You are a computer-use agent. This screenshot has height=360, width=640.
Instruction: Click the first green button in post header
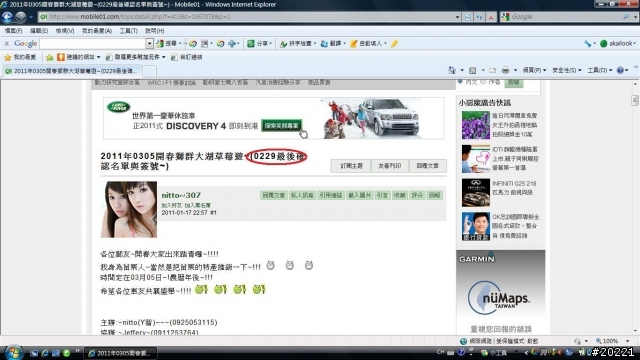click(x=273, y=195)
